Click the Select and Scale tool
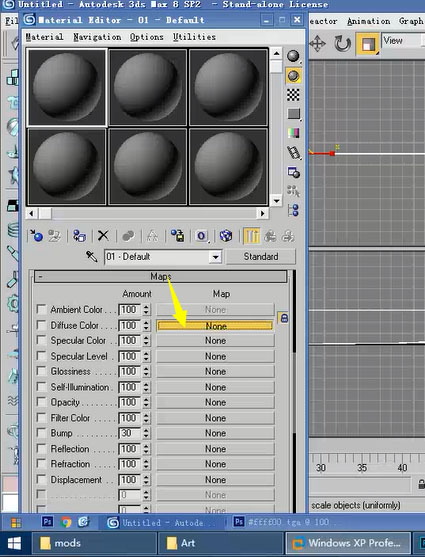 [x=367, y=44]
